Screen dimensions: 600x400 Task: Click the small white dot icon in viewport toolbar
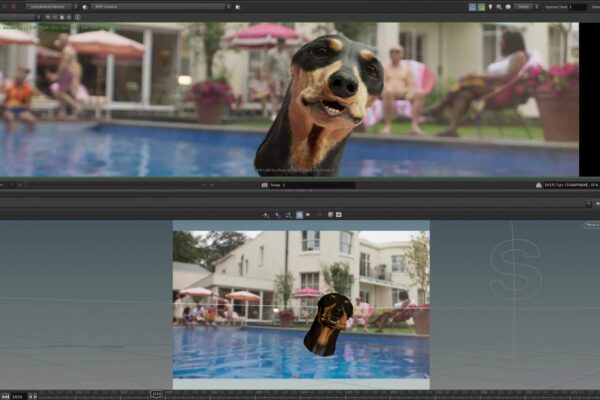pyautogui.click(x=308, y=215)
